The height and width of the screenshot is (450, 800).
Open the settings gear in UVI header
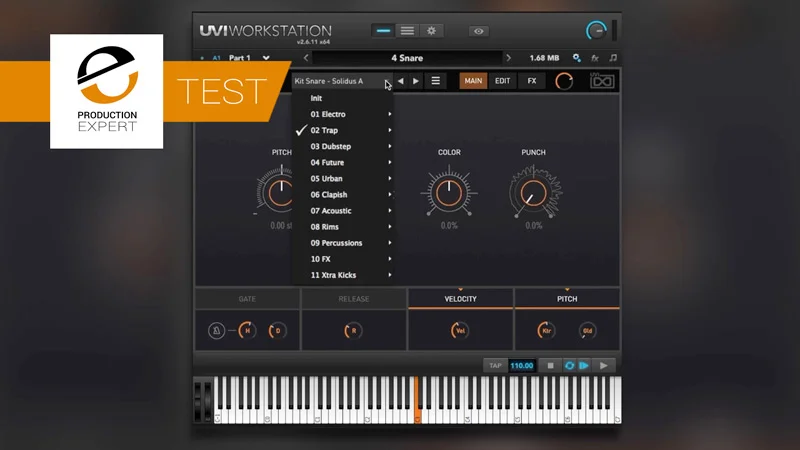431,31
